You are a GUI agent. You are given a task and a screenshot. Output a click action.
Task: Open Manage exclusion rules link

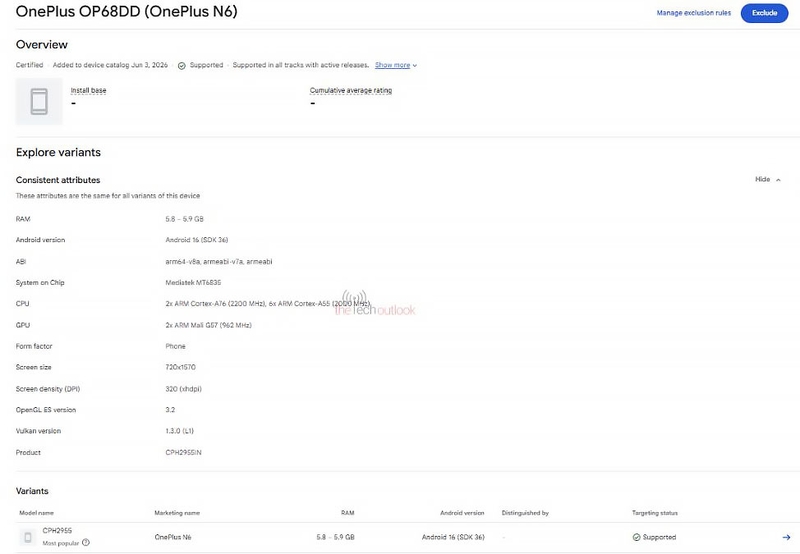click(693, 13)
